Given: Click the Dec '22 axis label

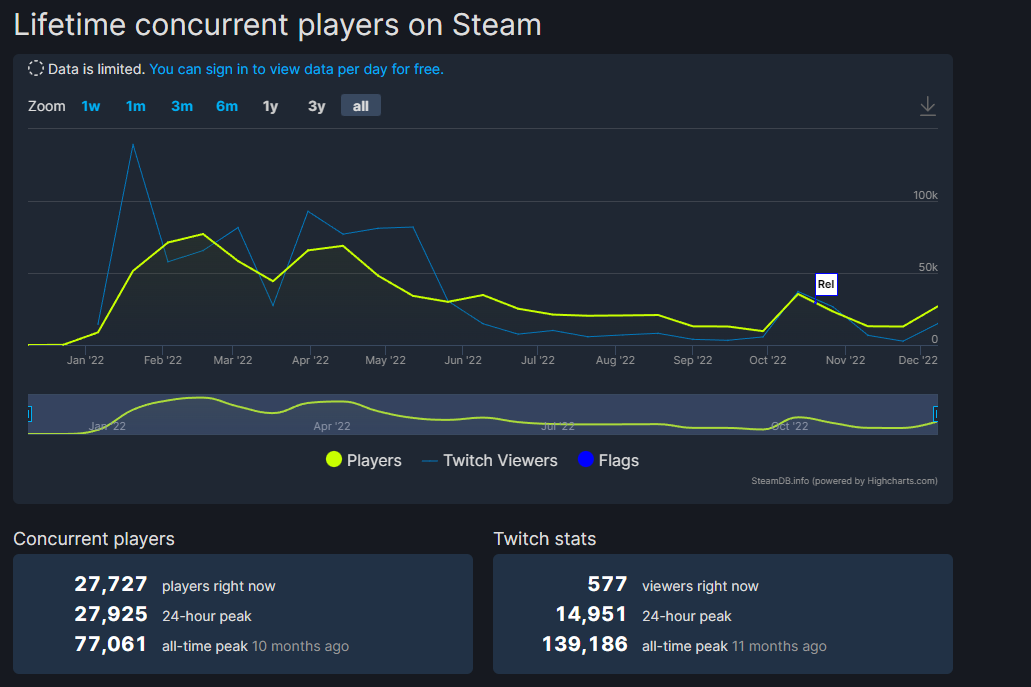Looking at the screenshot, I should (918, 360).
